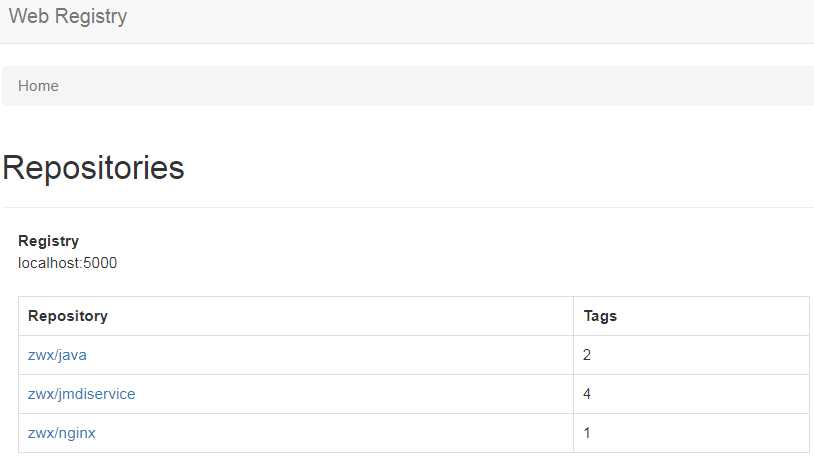Image resolution: width=814 pixels, height=467 pixels.
Task: Open the zwx/nginx repository link
Action: [62, 433]
